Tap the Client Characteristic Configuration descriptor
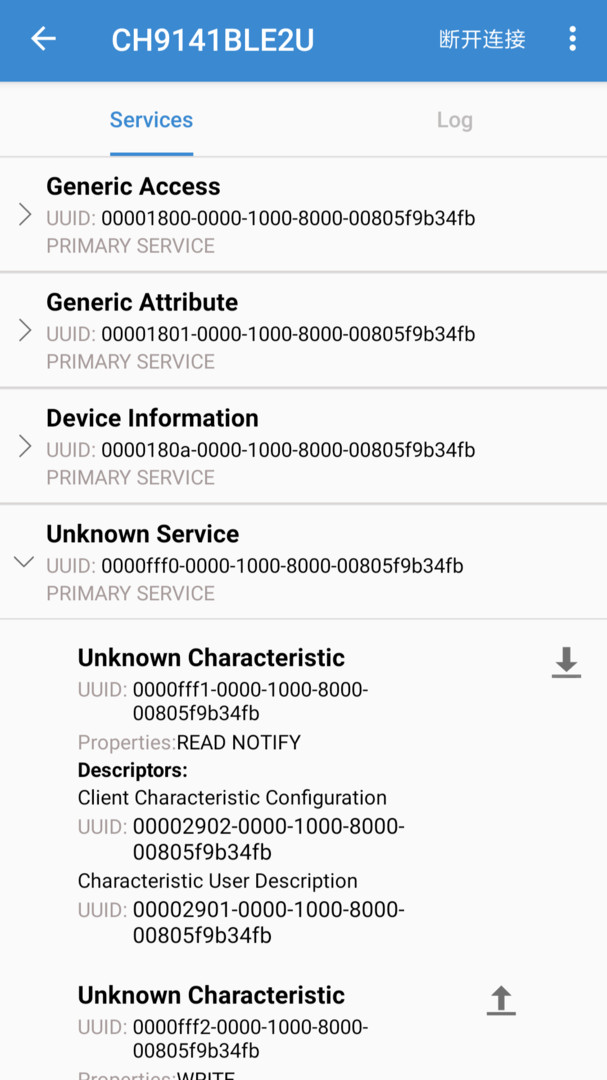This screenshot has width=607, height=1080. (232, 798)
